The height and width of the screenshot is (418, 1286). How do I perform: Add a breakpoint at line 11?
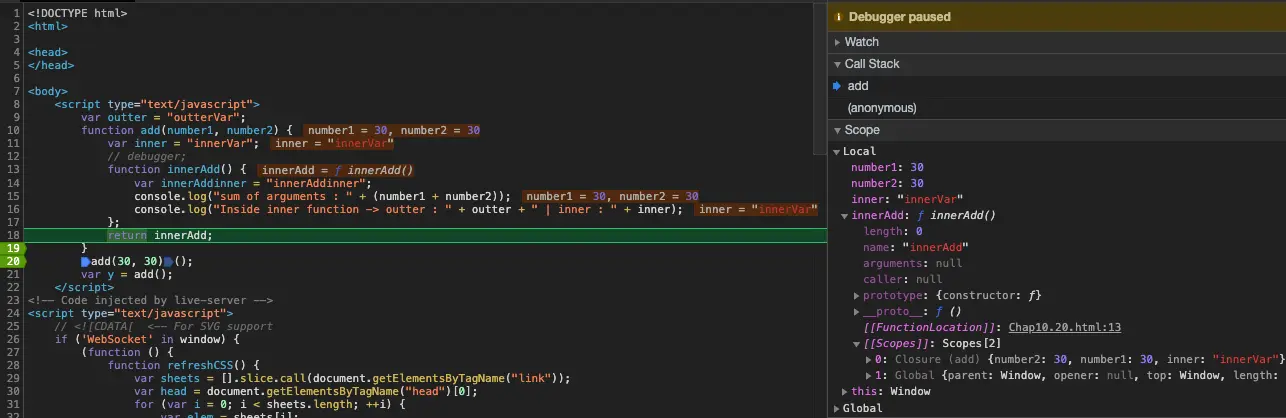(11, 144)
